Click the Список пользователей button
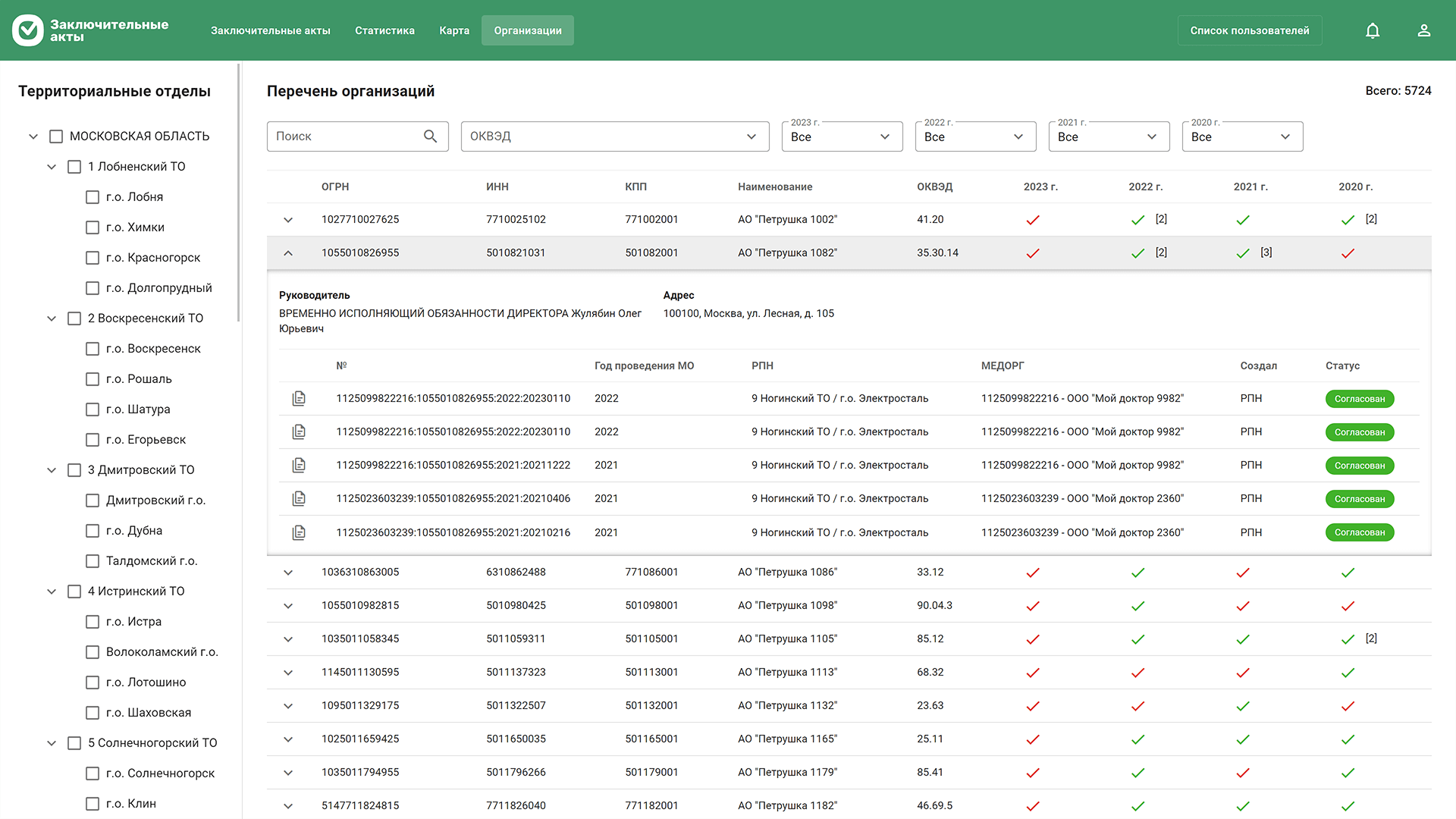 click(x=1250, y=30)
